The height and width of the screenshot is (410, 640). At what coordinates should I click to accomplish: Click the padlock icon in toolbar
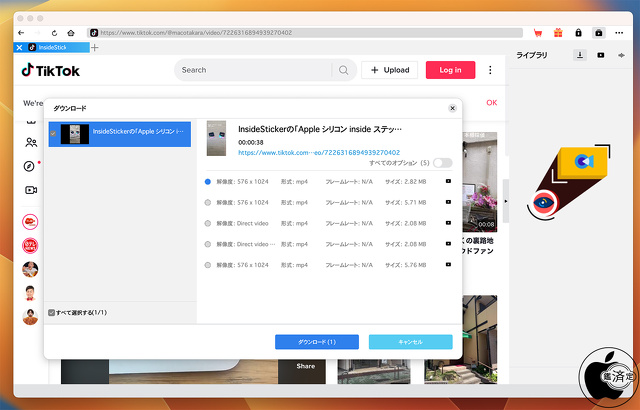click(x=578, y=33)
